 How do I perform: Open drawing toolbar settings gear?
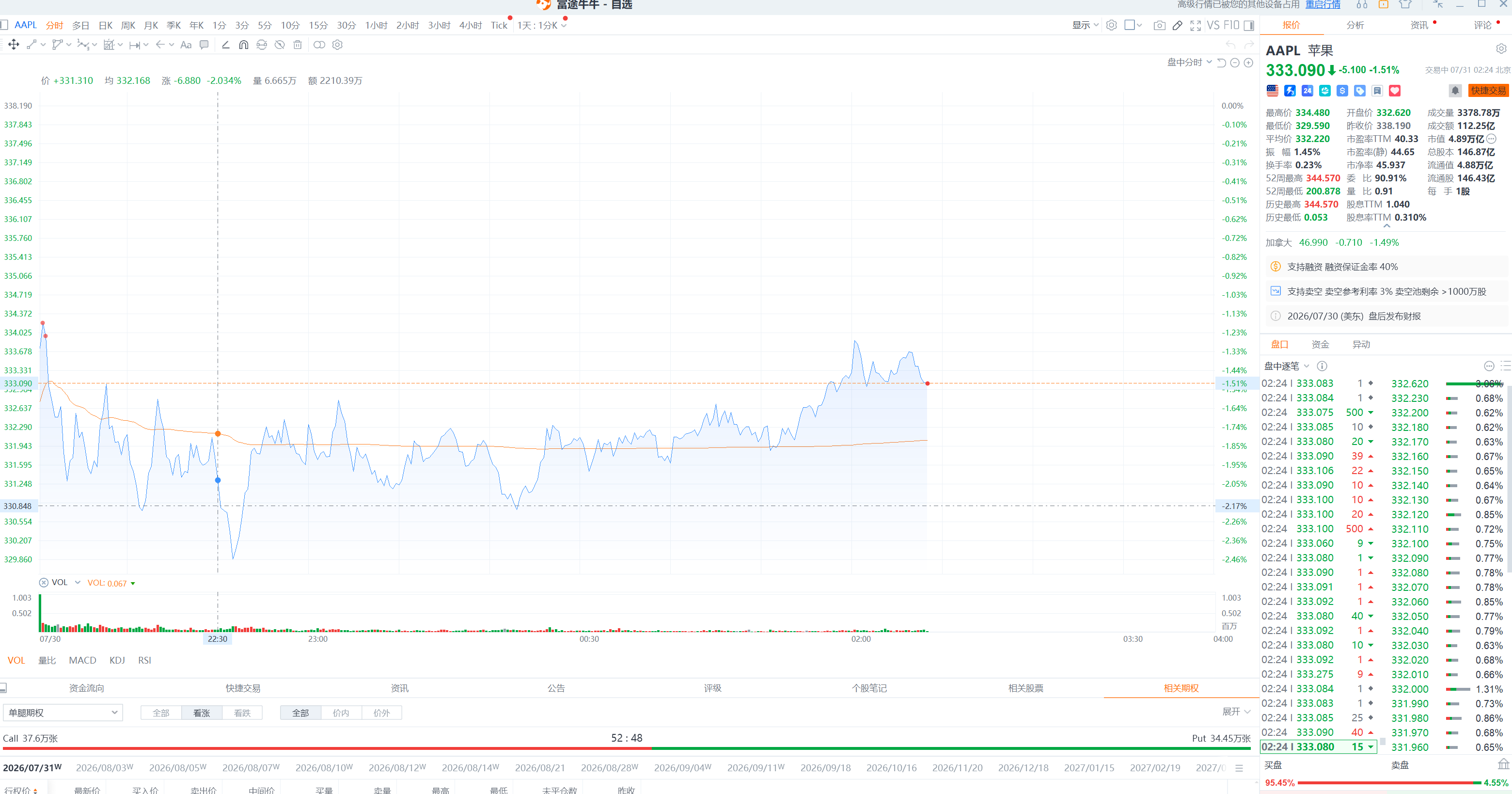point(337,45)
